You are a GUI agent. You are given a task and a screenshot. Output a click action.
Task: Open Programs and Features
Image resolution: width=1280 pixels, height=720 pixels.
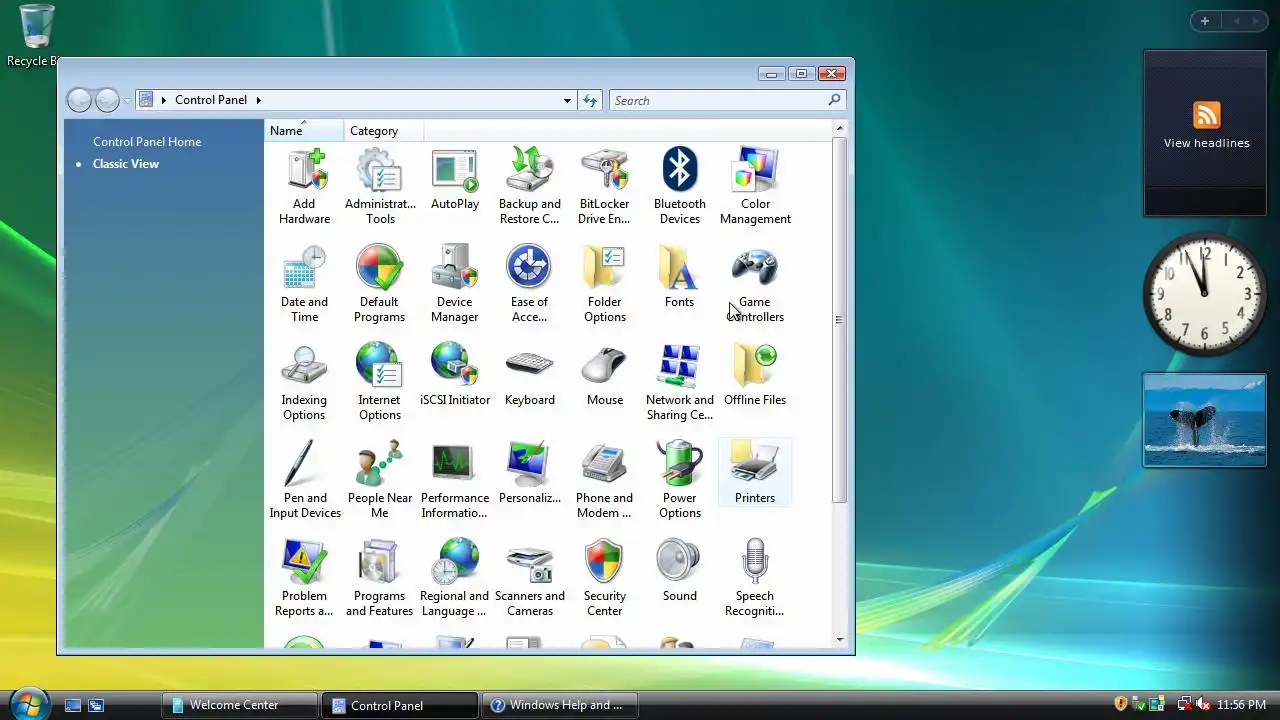[x=380, y=578]
